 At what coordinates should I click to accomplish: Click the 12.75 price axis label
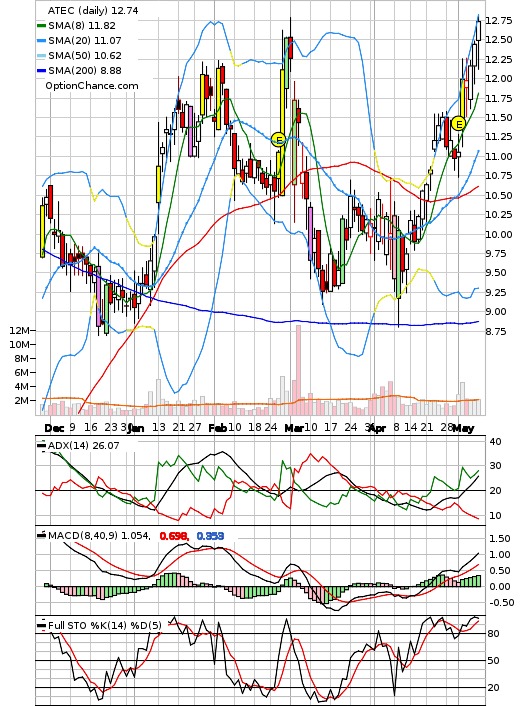[500, 21]
